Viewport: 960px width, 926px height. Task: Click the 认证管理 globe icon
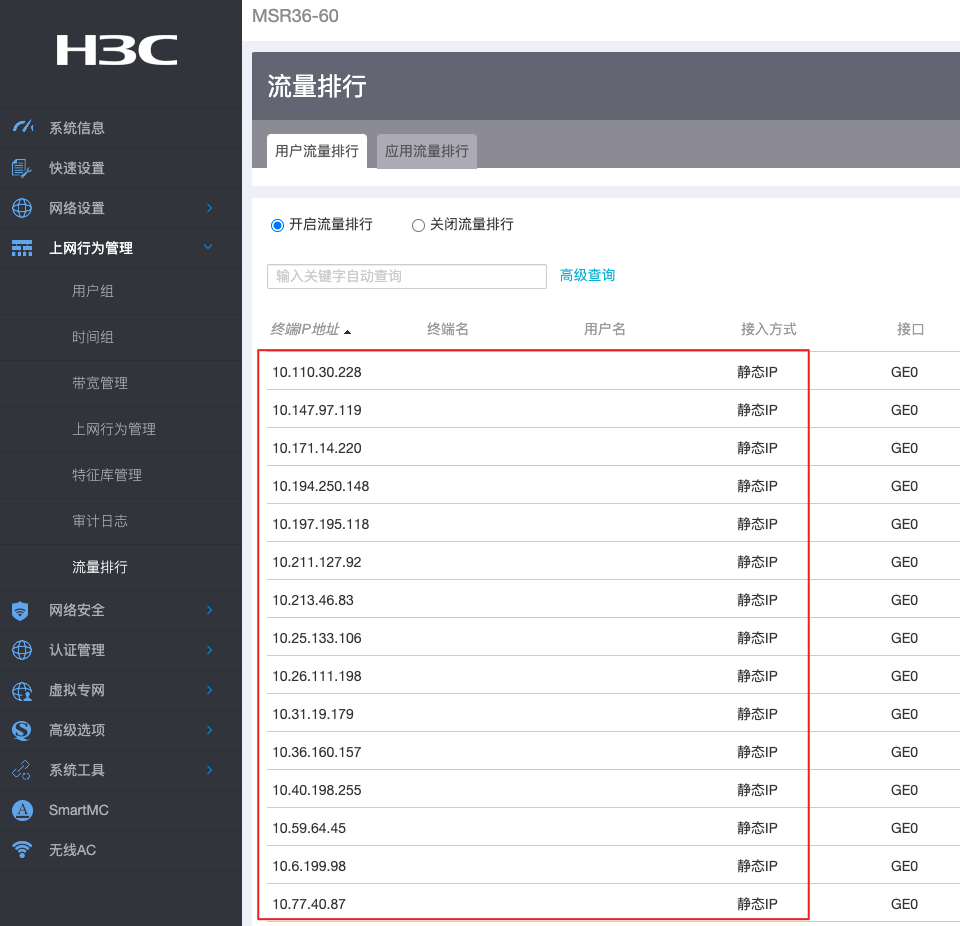[x=22, y=650]
